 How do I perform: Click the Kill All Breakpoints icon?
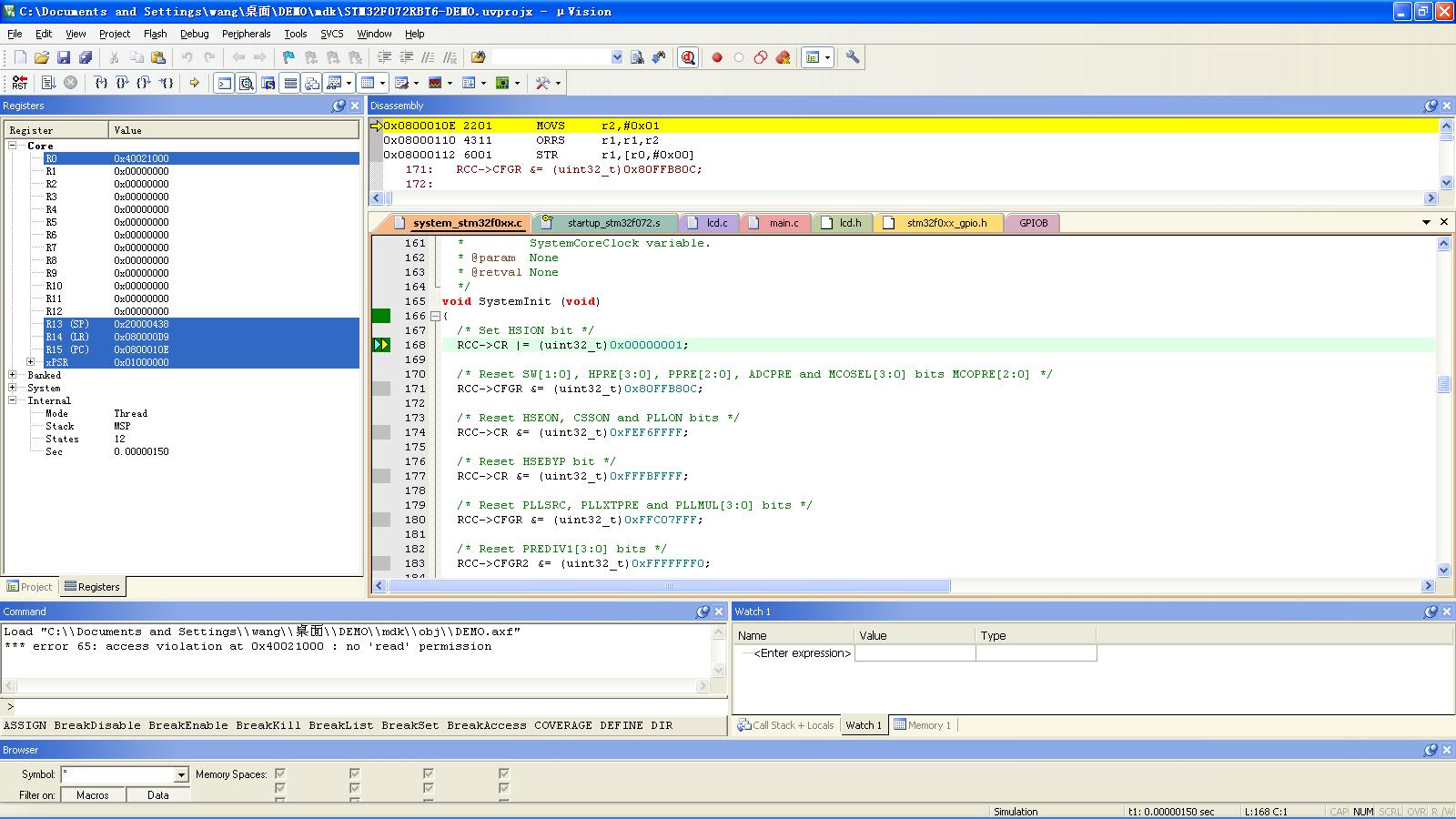coord(783,57)
